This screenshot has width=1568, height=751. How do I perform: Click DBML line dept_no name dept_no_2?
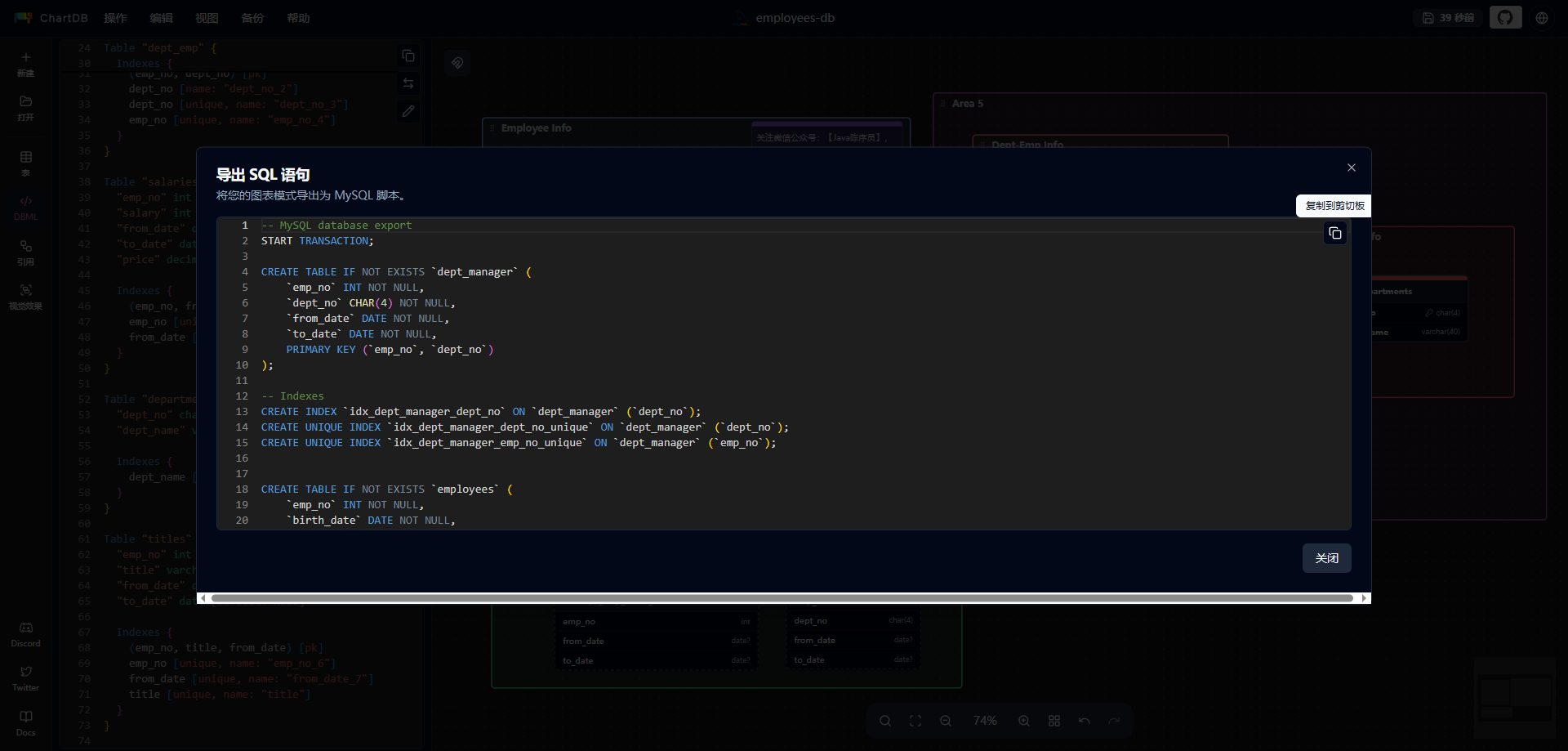pos(213,89)
